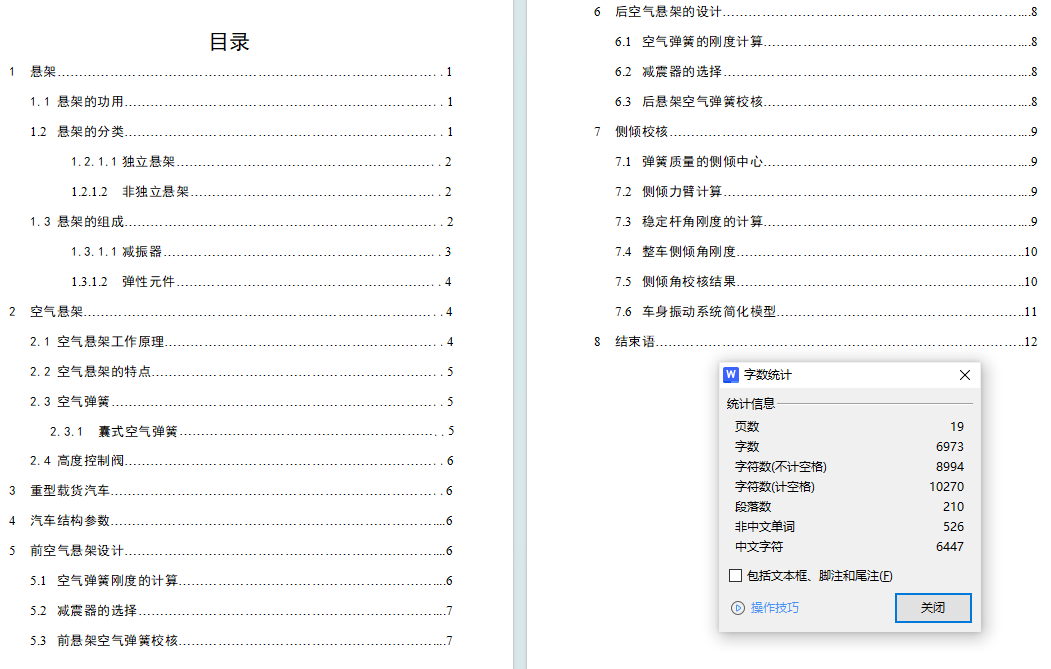Click TOC entry 5.3 前悬架空气弹簧校核
Screen dimensions: 1051x669
click(x=241, y=641)
